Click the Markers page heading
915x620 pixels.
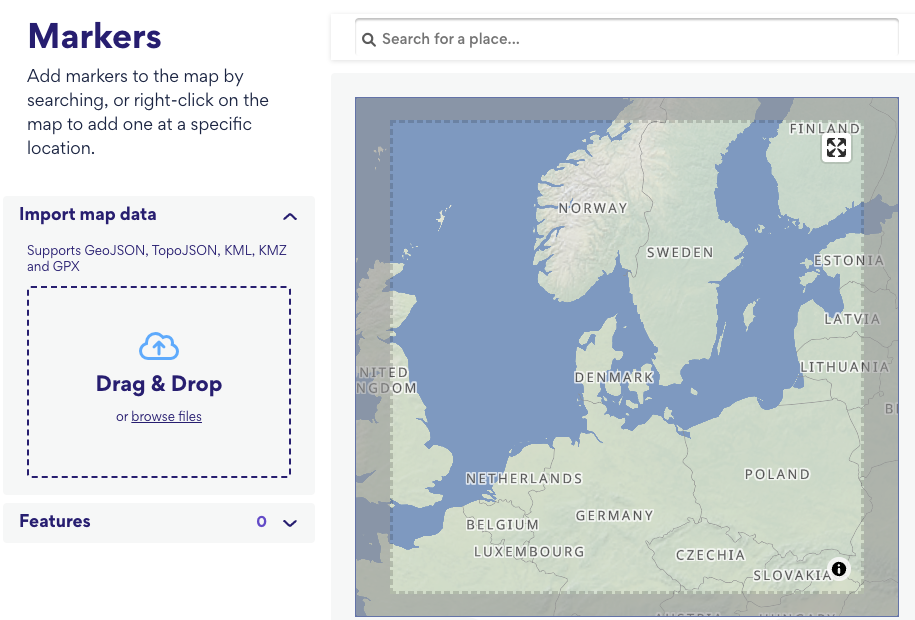point(94,37)
